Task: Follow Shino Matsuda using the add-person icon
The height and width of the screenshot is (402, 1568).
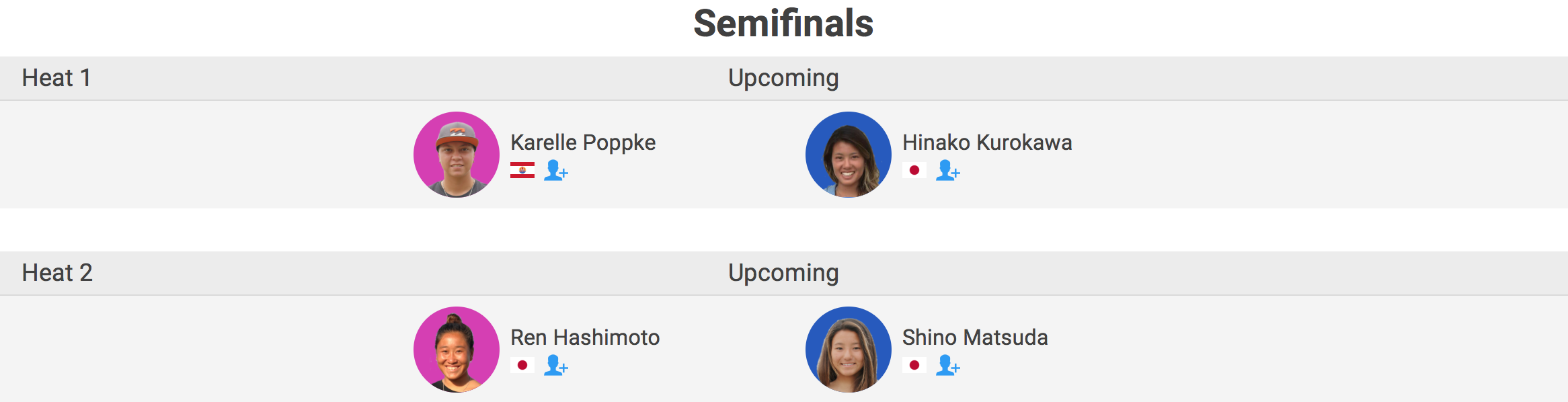Action: click(x=947, y=366)
